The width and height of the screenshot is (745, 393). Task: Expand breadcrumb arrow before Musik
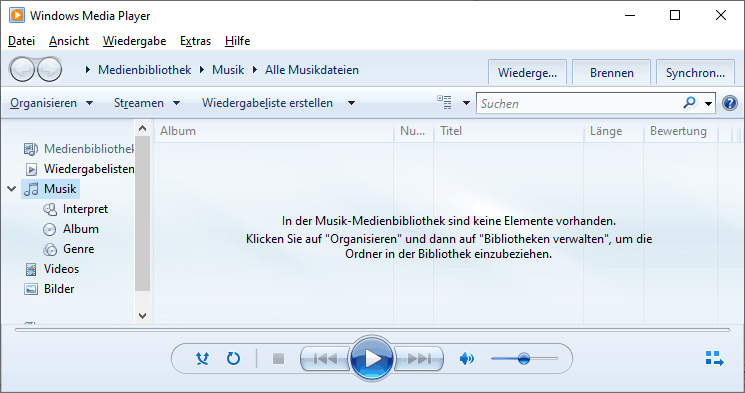[x=202, y=70]
